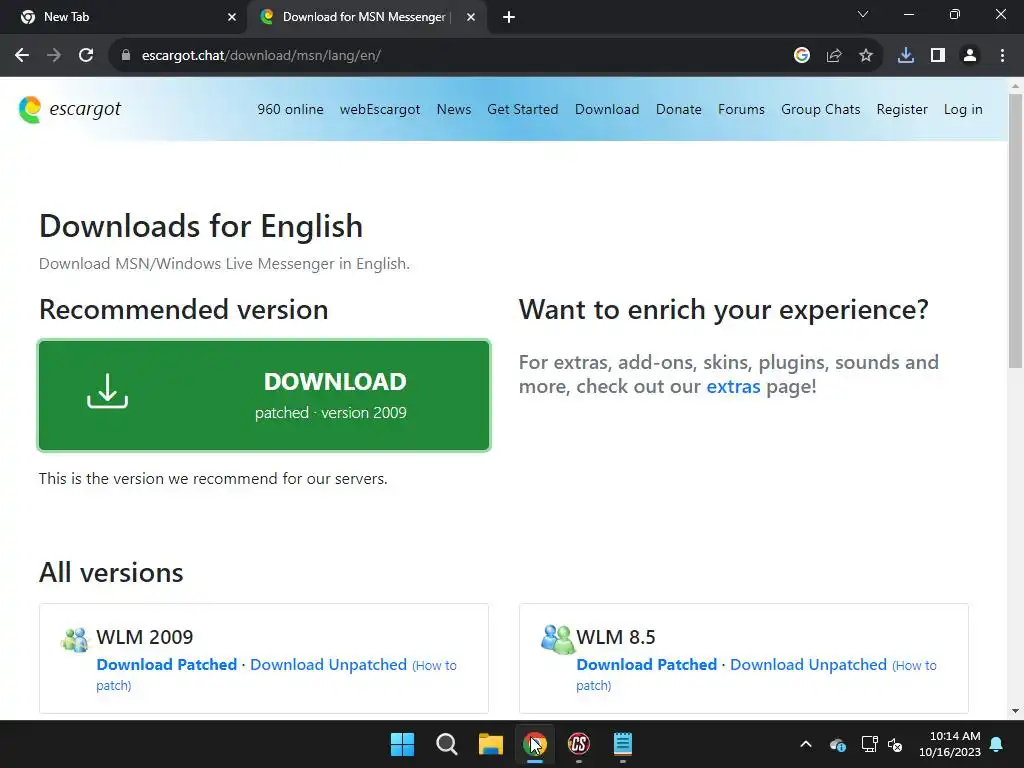Open Group Chats in navigation
Screen dimensions: 1024x768
coord(821,109)
